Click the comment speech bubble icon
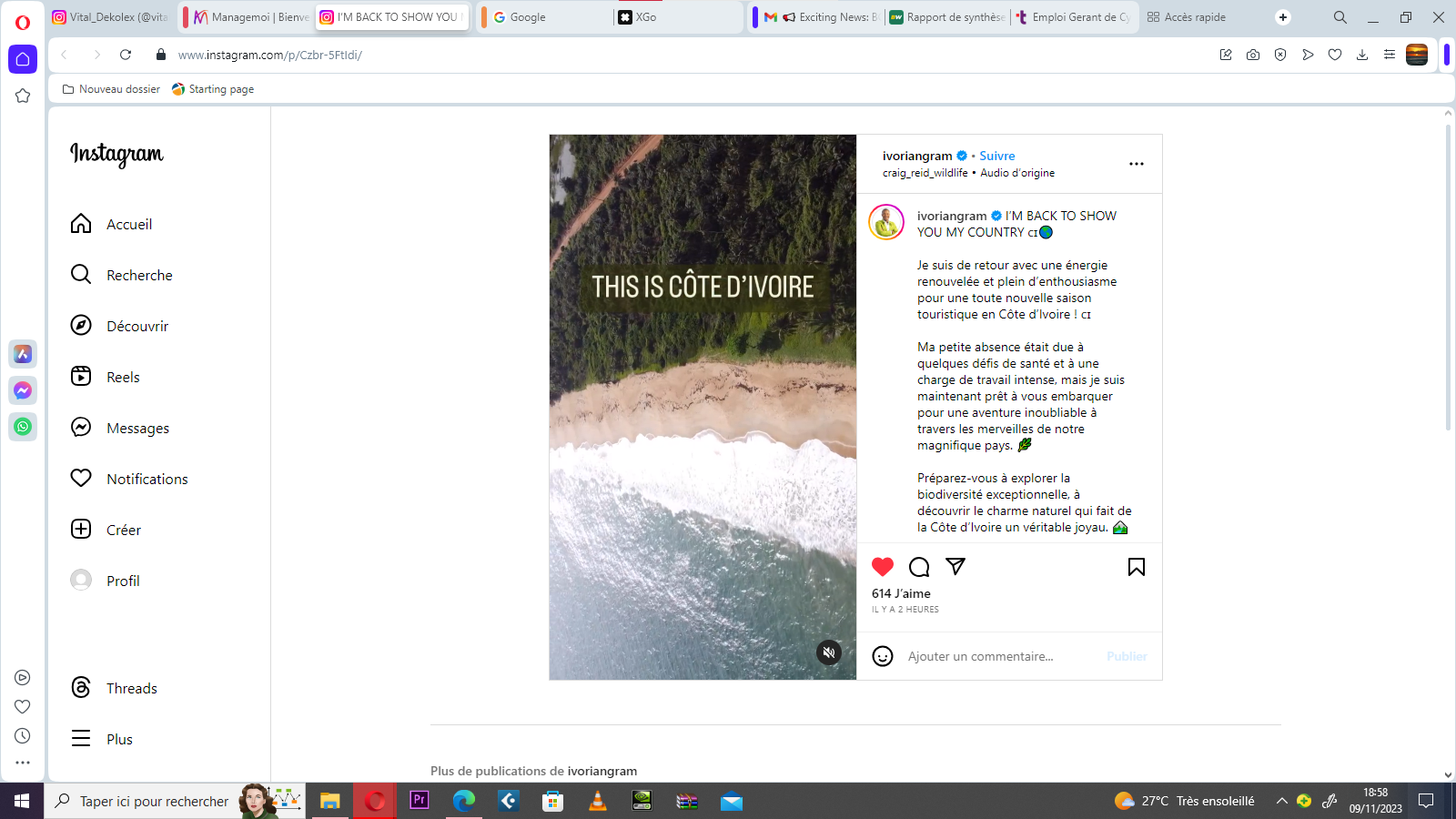 [x=919, y=567]
